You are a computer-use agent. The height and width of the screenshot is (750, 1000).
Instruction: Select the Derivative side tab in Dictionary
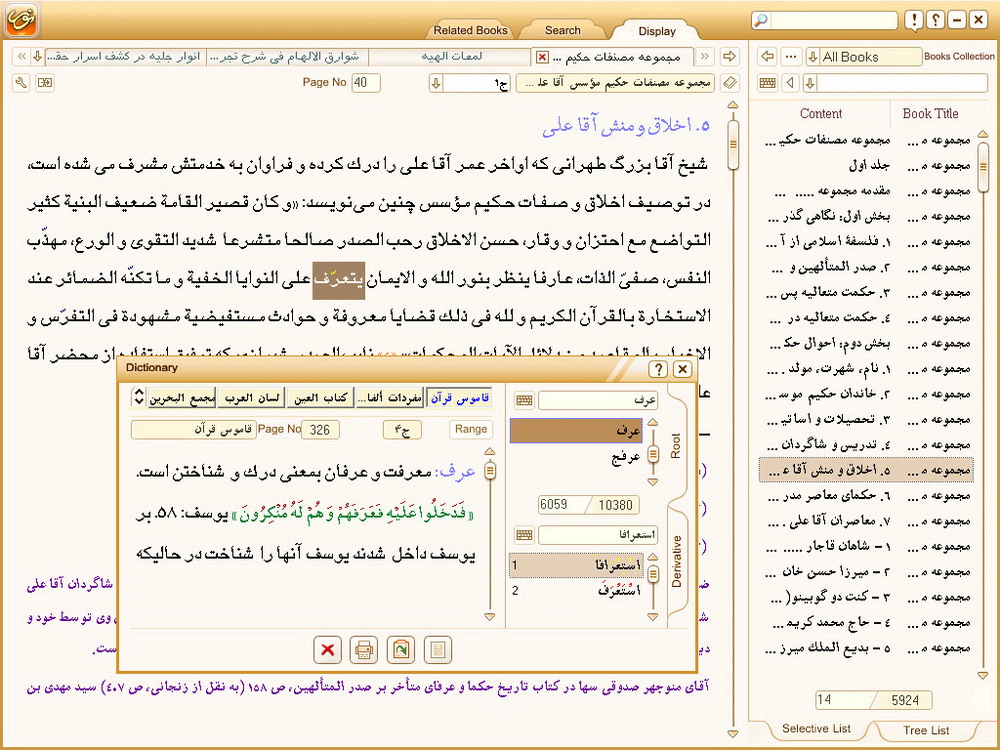(x=676, y=560)
